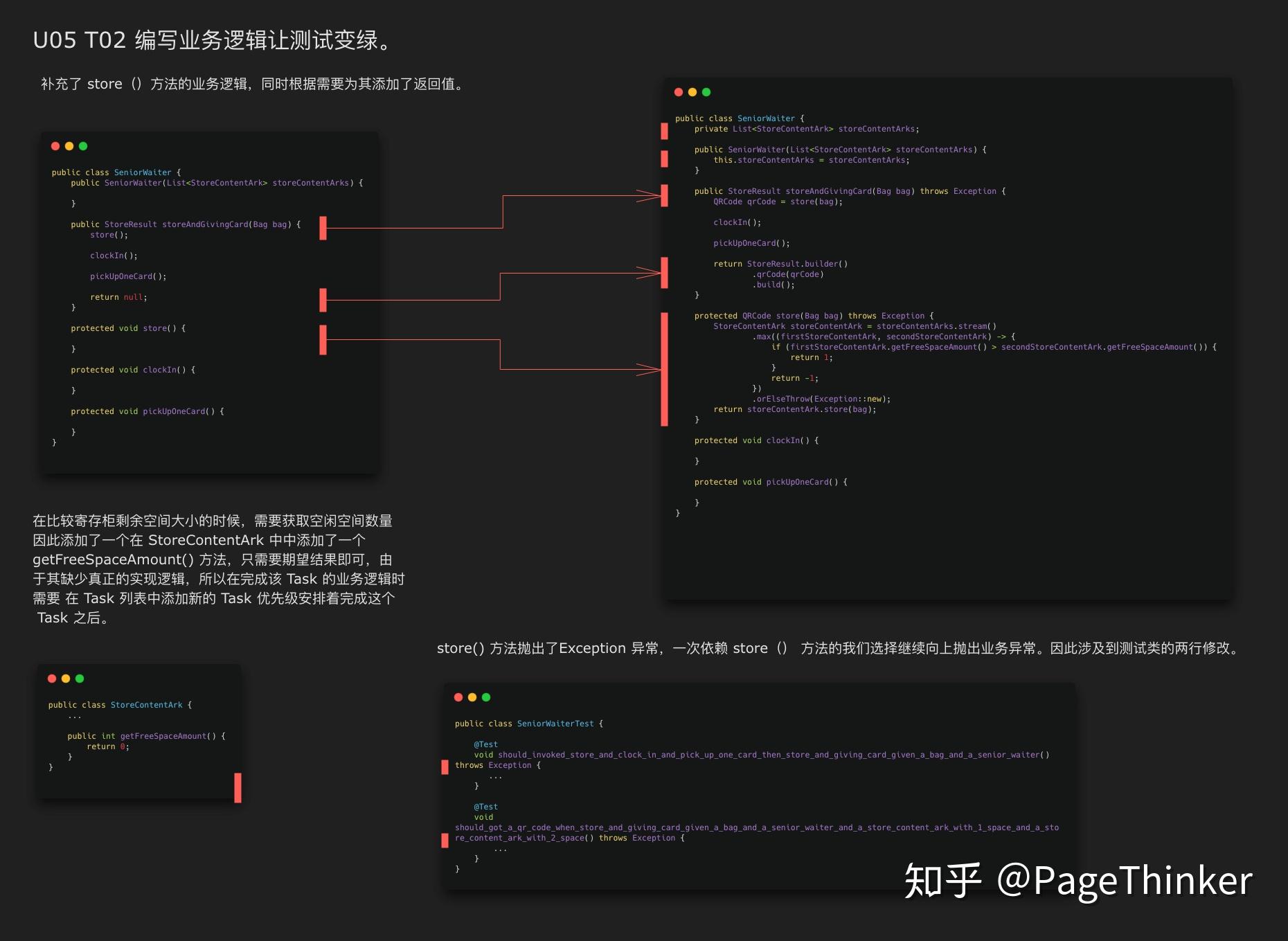Select the left SeniorWaiter code window header

pos(208,146)
